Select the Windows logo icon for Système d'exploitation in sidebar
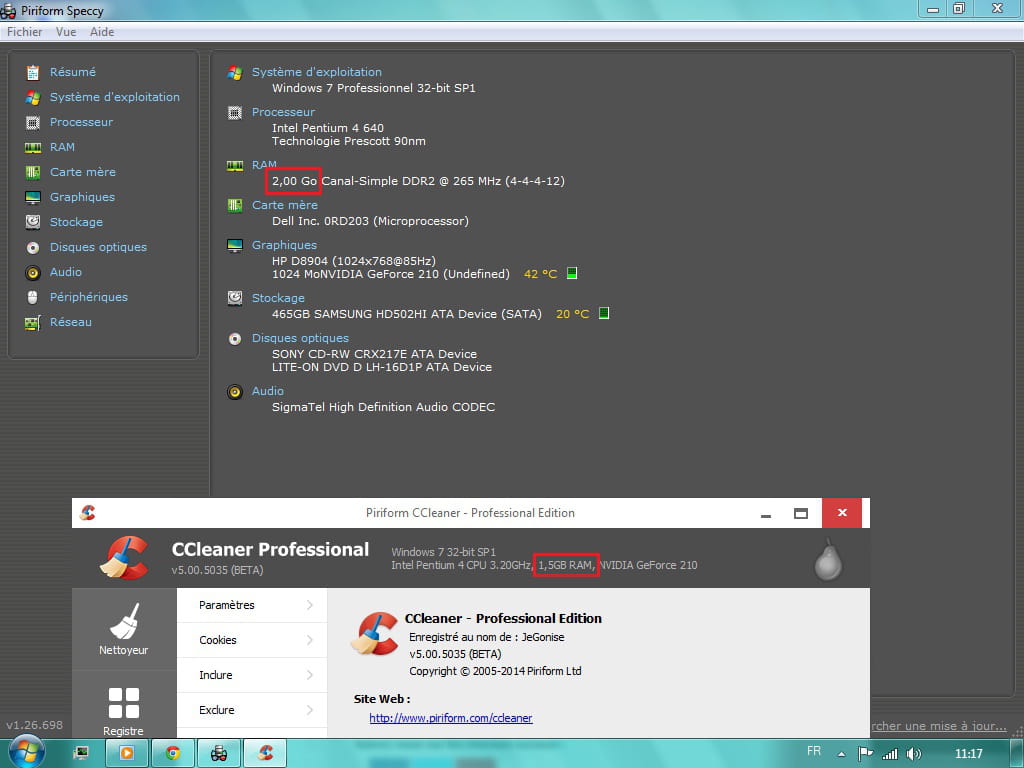 pyautogui.click(x=33, y=97)
